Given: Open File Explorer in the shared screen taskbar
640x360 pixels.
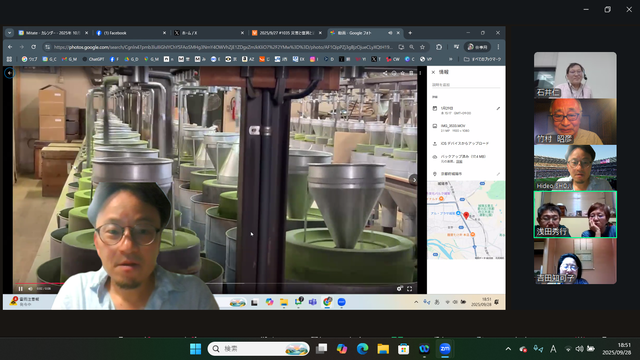Looking at the screenshot, I should point(284,302).
